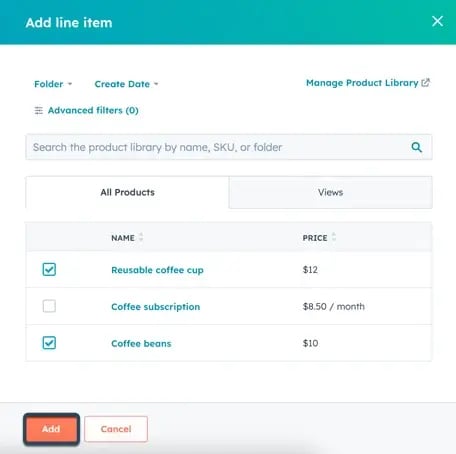
Task: Expand the Create Date filter dropdown
Action: pyautogui.click(x=126, y=84)
